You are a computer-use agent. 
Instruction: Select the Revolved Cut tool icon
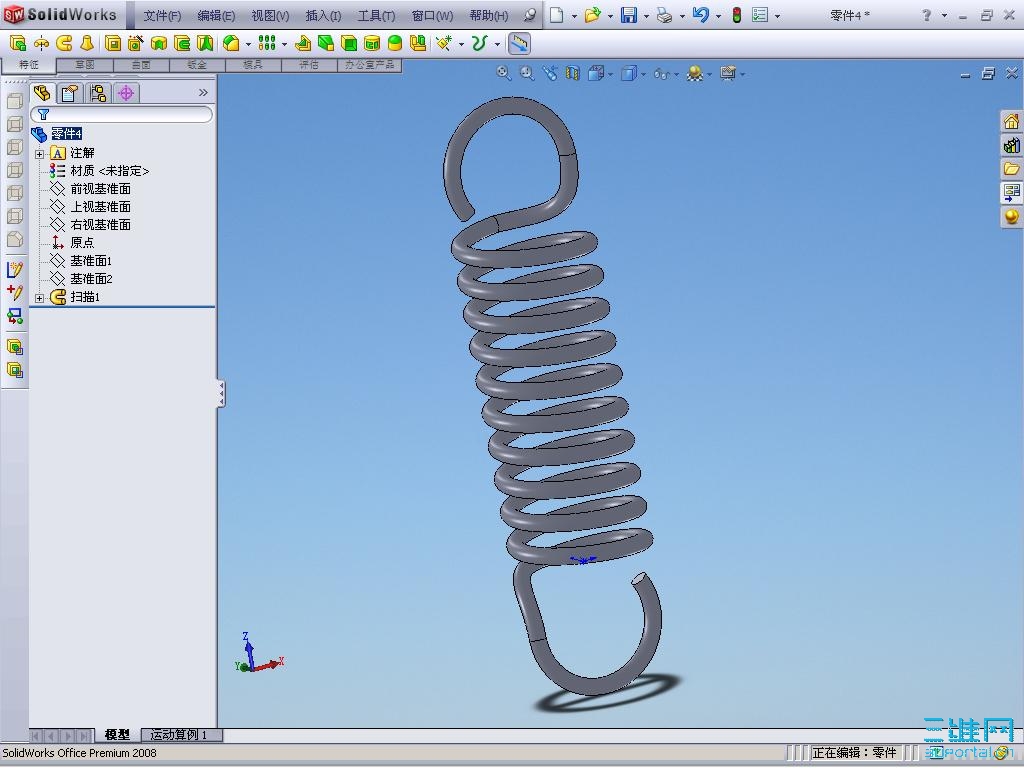pyautogui.click(x=159, y=44)
